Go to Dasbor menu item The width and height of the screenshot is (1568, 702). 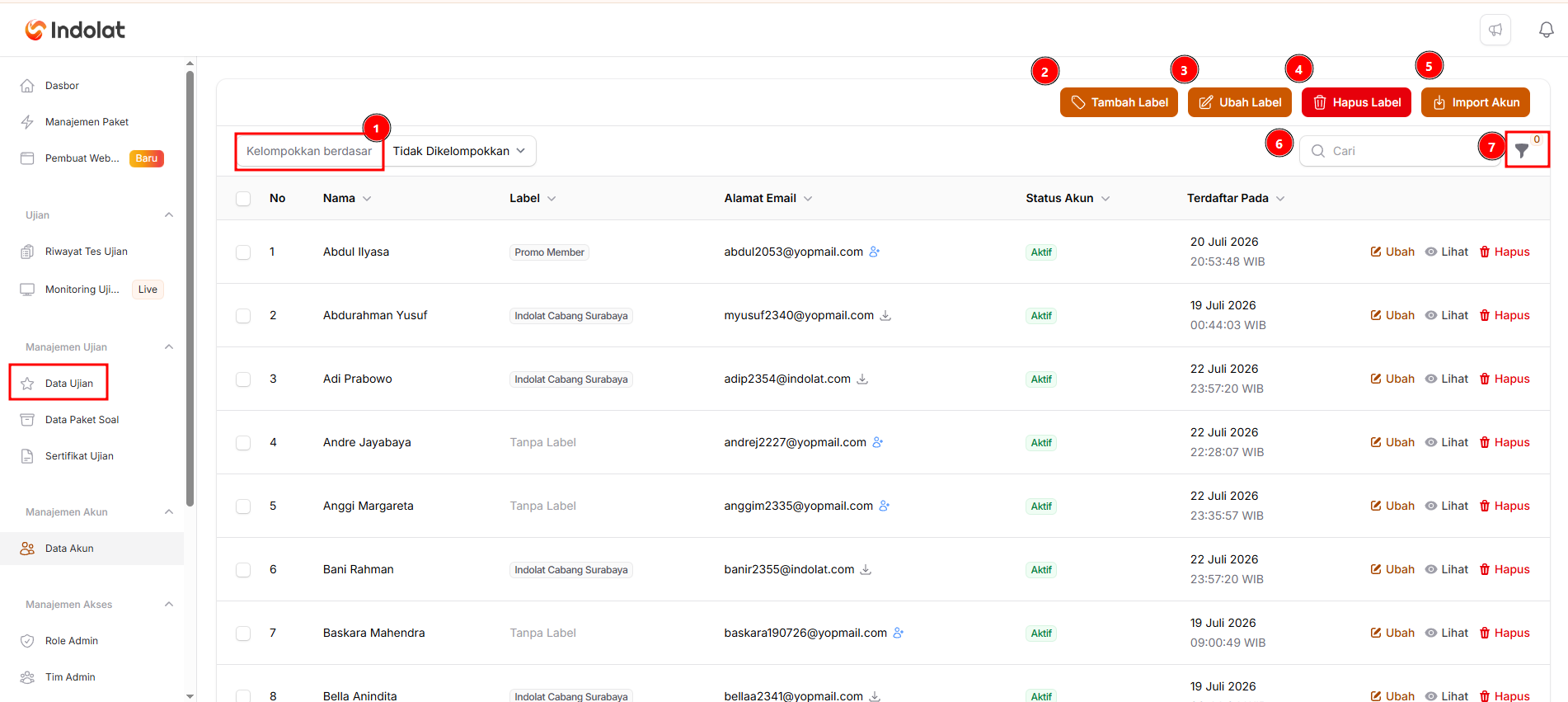coord(92,86)
